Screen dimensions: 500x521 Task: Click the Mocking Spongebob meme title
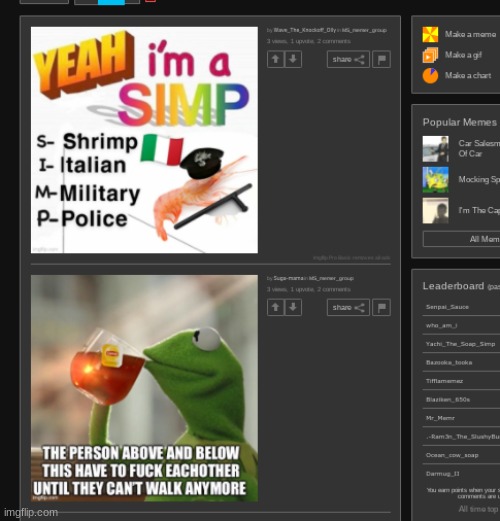(479, 179)
